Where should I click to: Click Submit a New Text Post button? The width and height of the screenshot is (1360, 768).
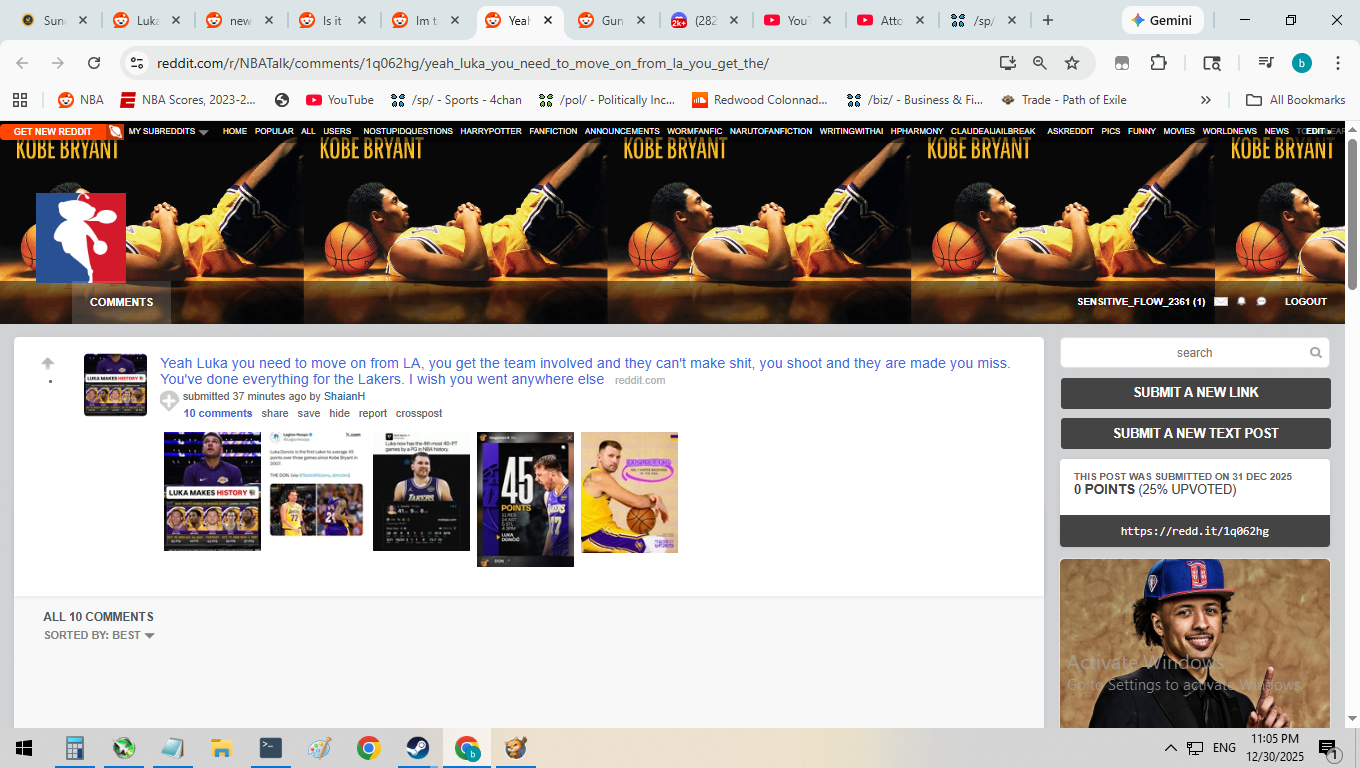(x=1196, y=433)
